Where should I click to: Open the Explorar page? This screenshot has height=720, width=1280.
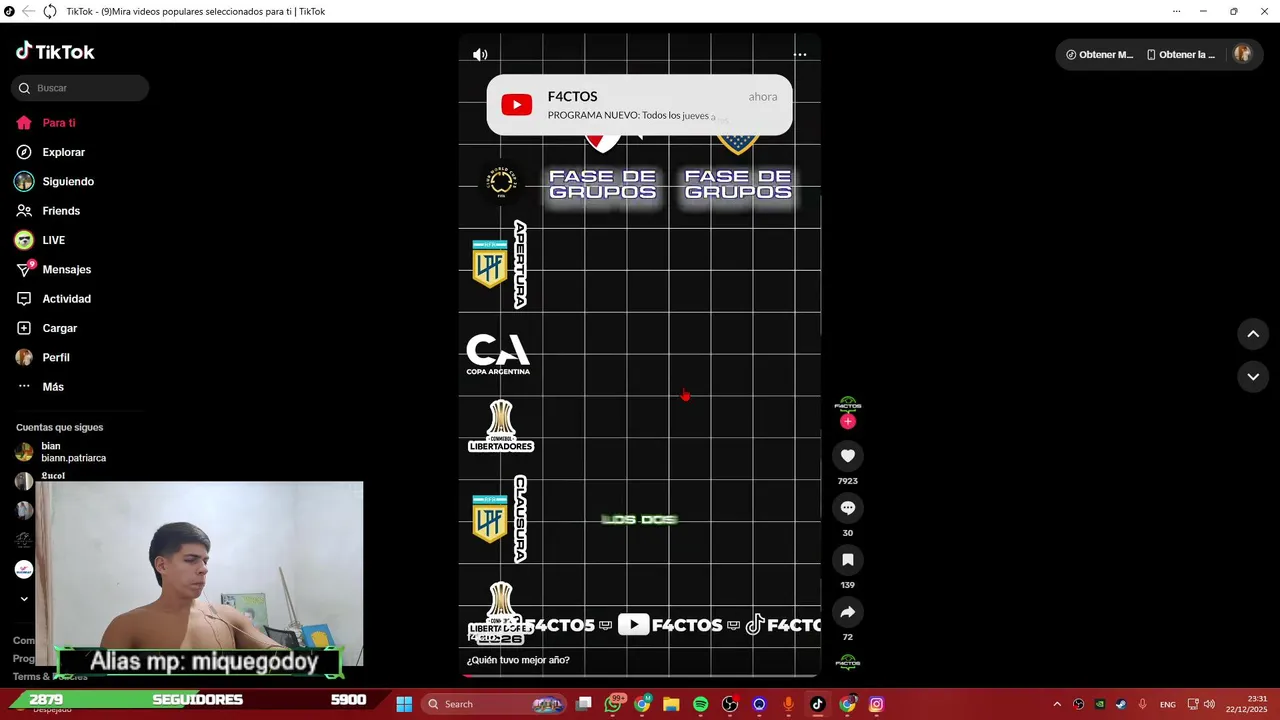click(x=50, y=152)
